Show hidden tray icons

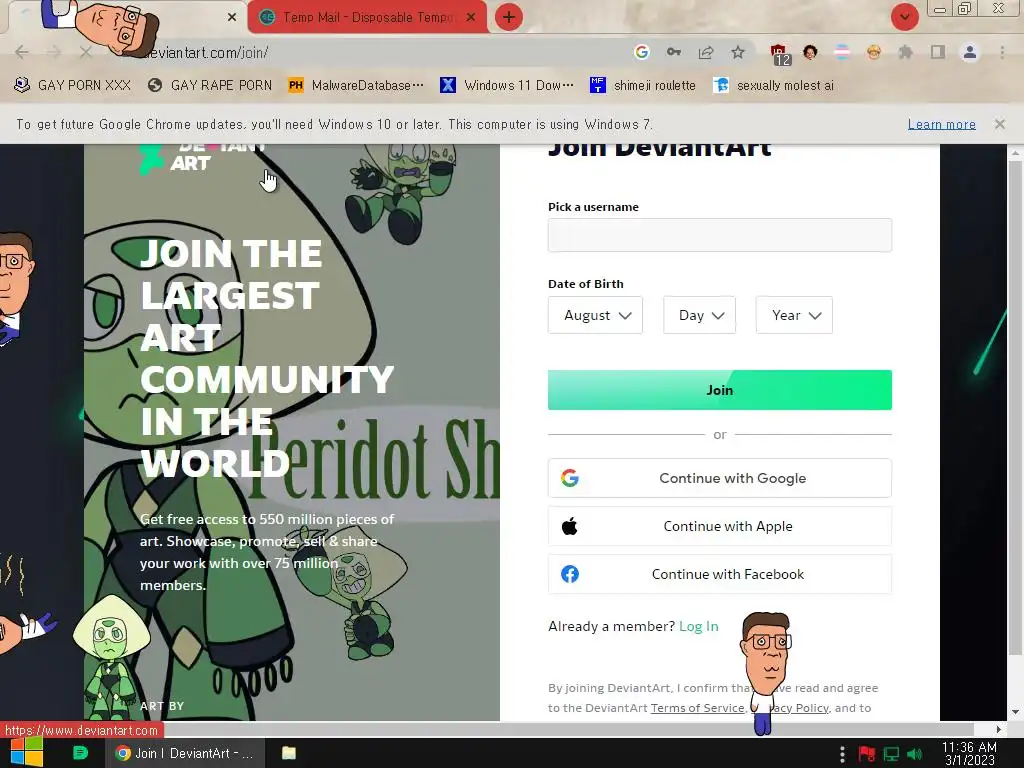pyautogui.click(x=842, y=754)
